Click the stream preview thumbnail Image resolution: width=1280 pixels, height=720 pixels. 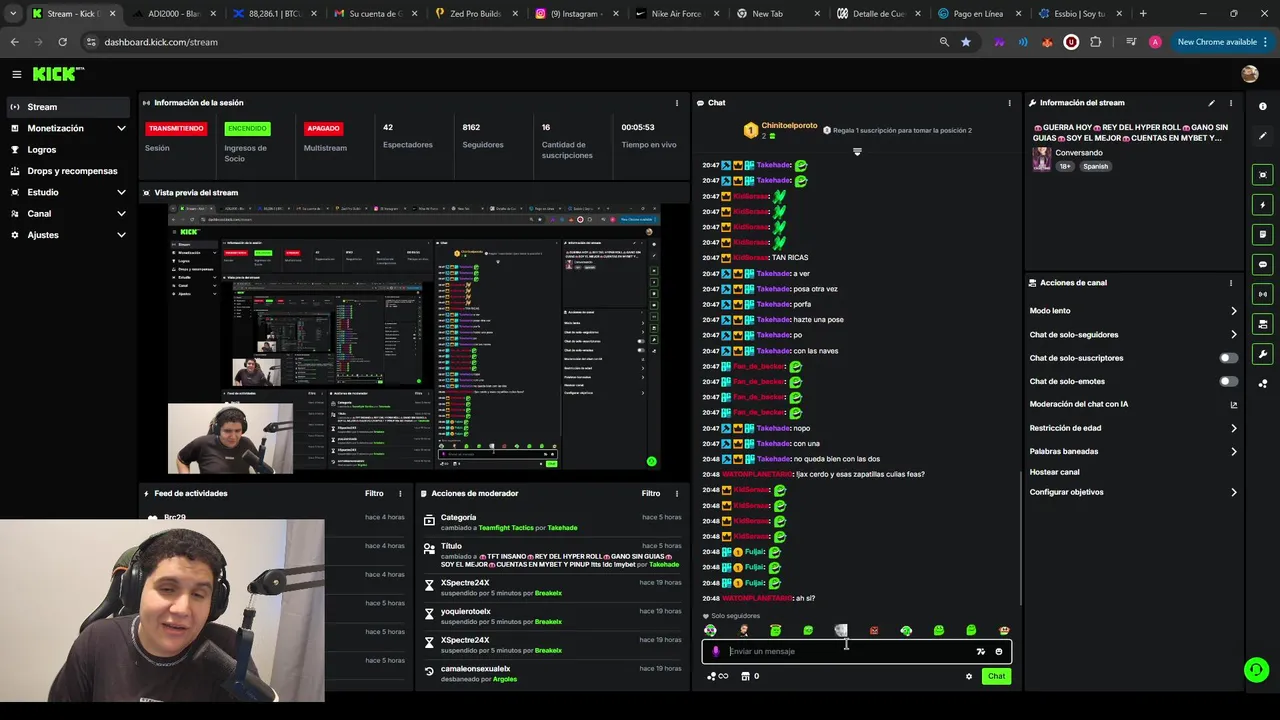tap(414, 338)
